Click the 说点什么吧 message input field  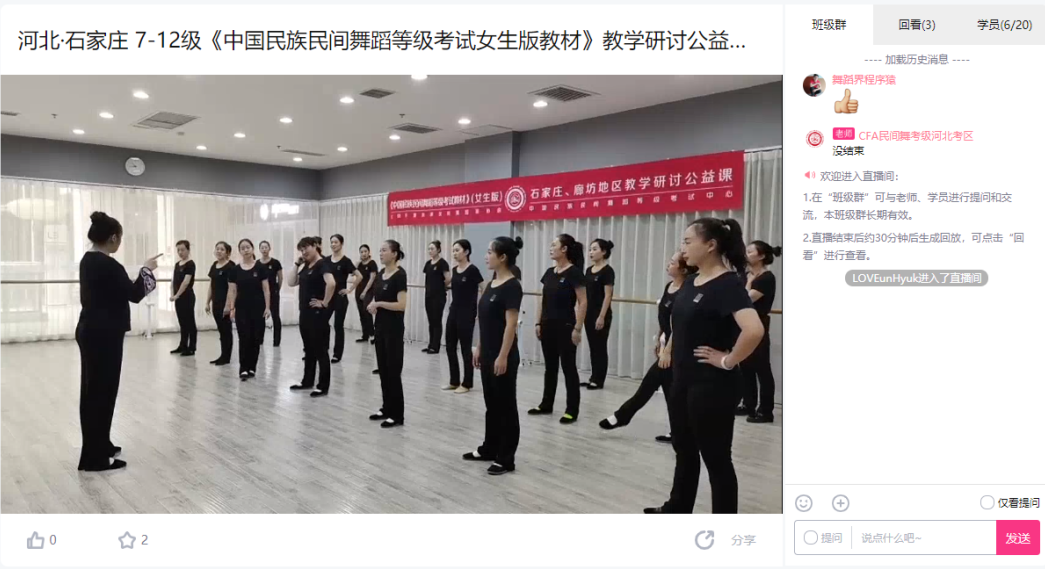[x=923, y=538]
